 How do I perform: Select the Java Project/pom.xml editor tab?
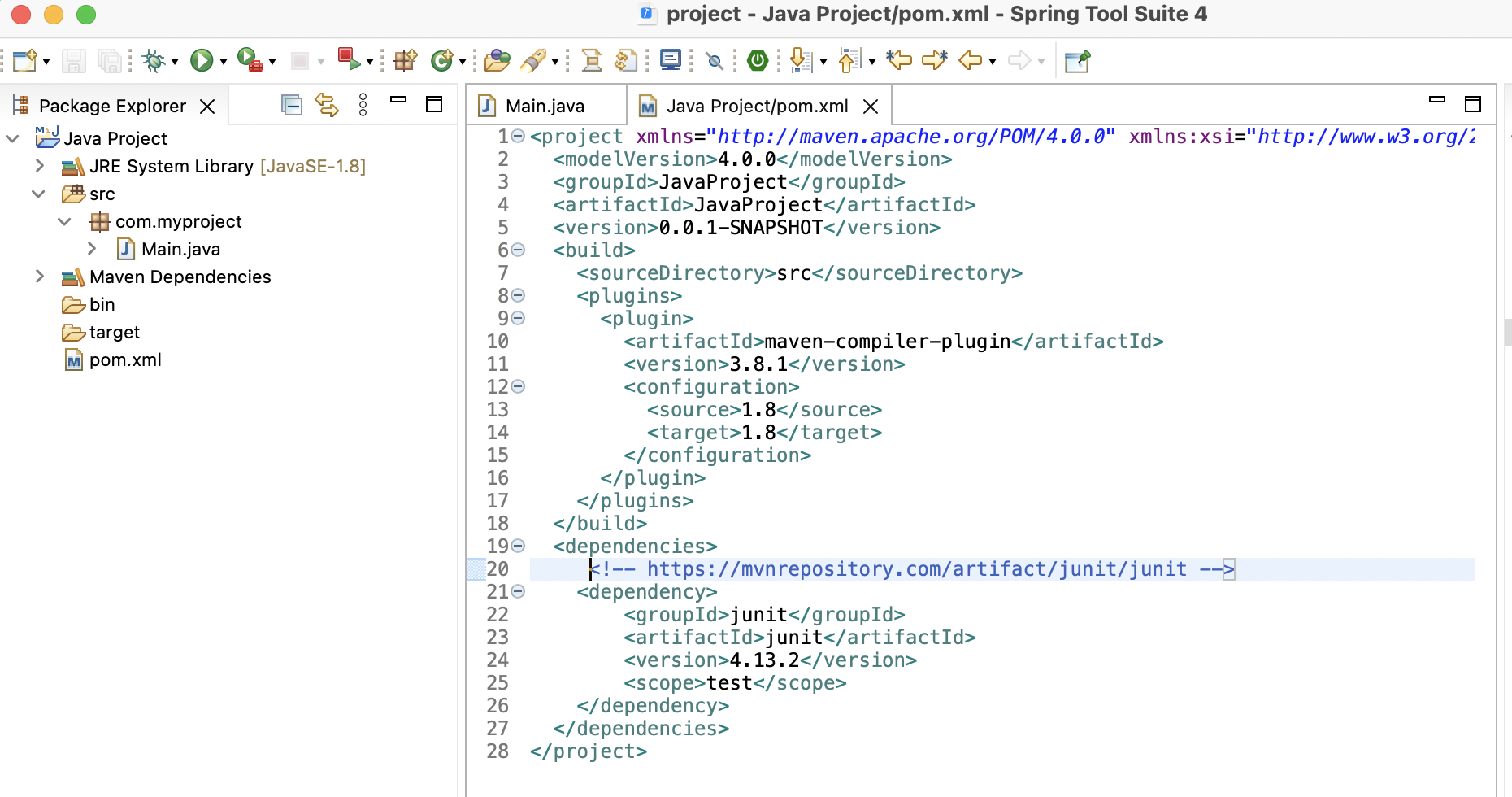click(757, 106)
